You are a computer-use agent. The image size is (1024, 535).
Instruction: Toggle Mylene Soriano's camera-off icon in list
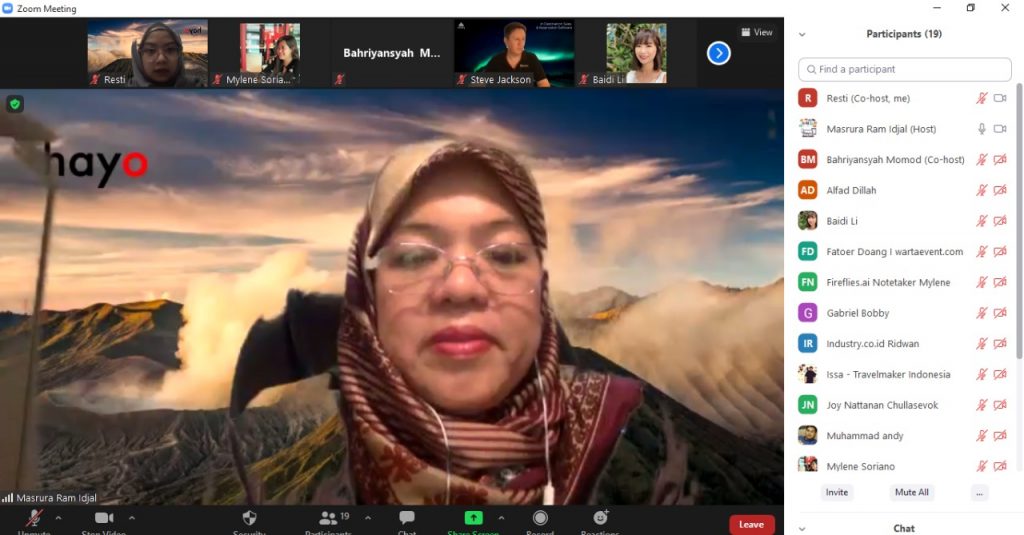coord(1000,466)
